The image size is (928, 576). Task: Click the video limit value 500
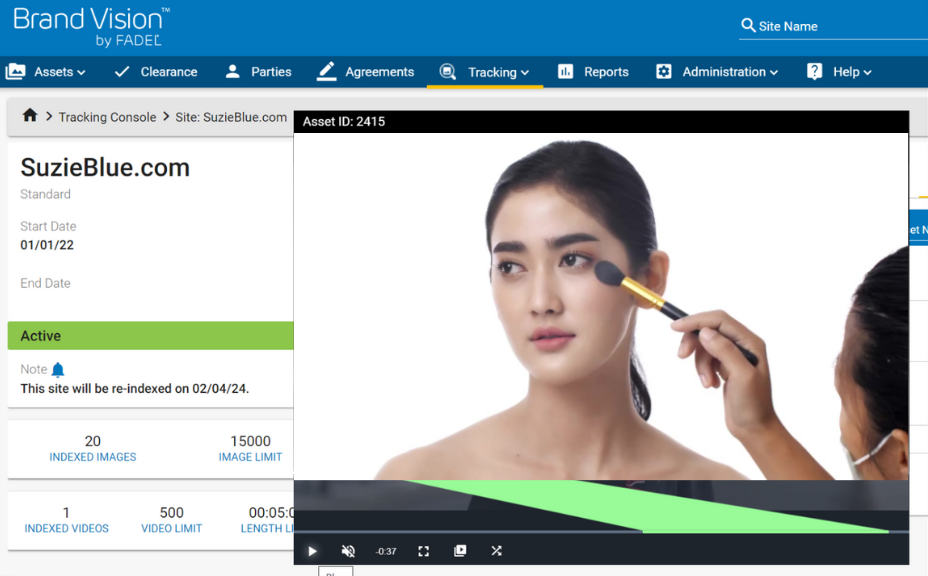pos(172,513)
